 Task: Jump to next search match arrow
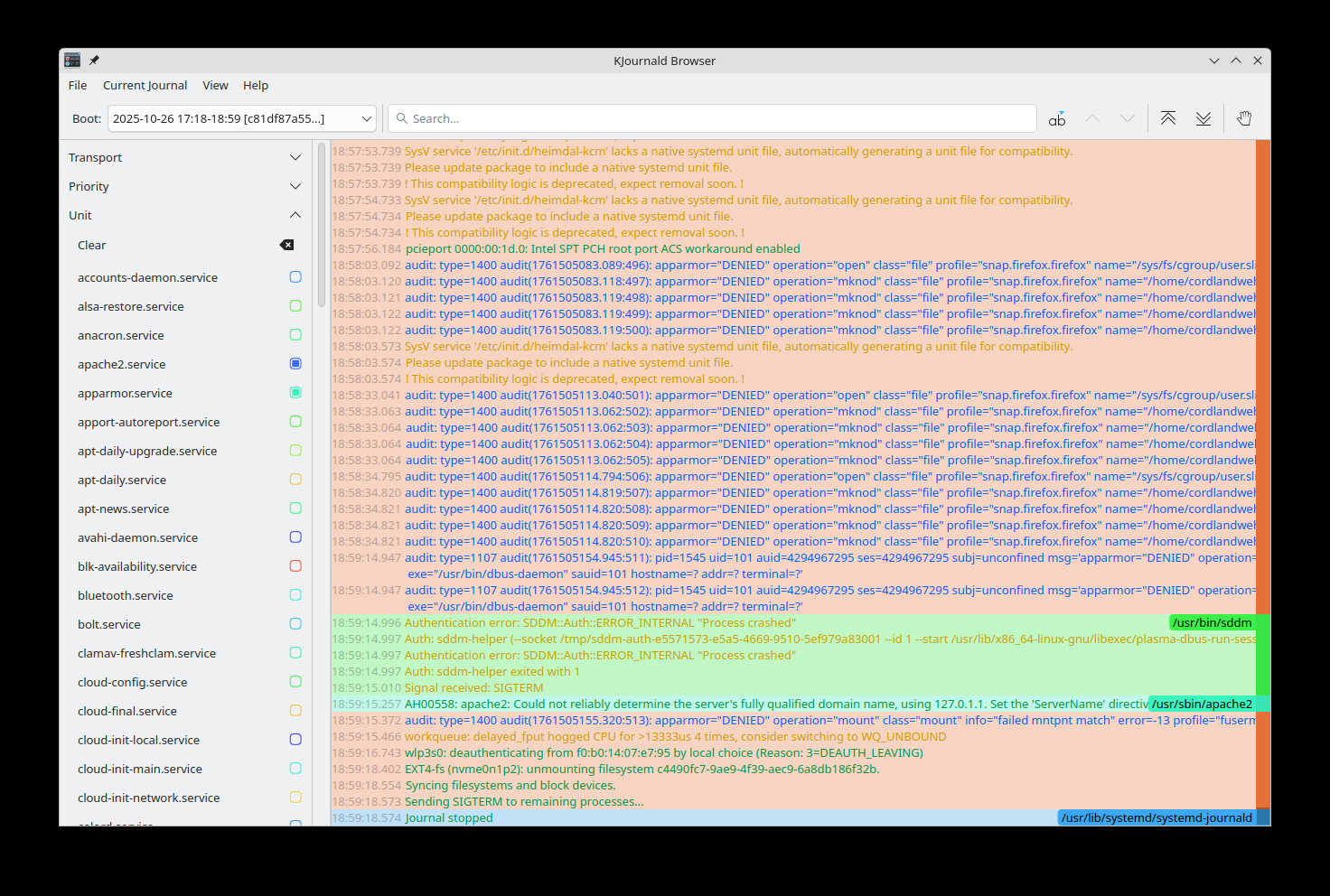[1127, 119]
